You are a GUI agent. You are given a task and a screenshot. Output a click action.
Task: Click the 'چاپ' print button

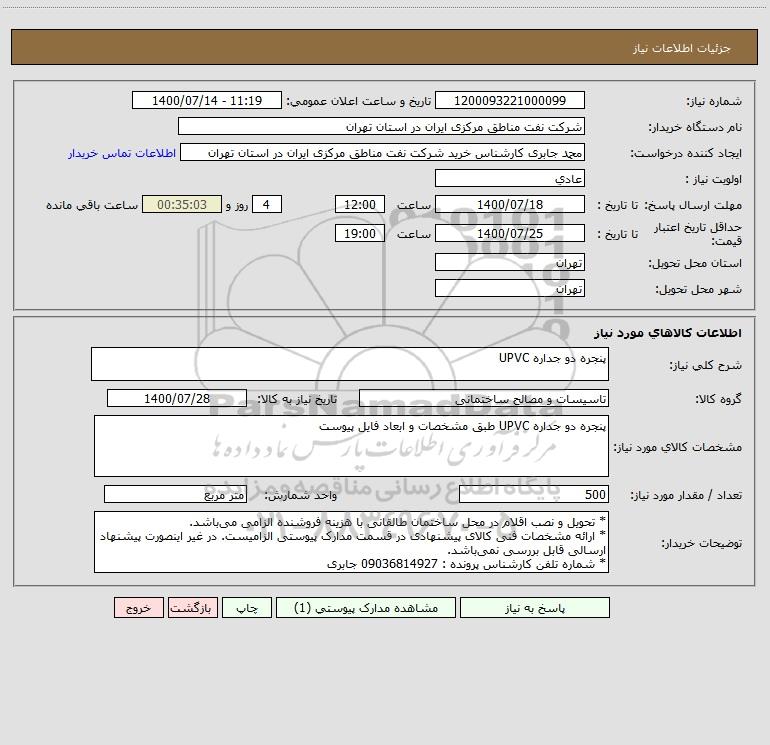pyautogui.click(x=247, y=608)
